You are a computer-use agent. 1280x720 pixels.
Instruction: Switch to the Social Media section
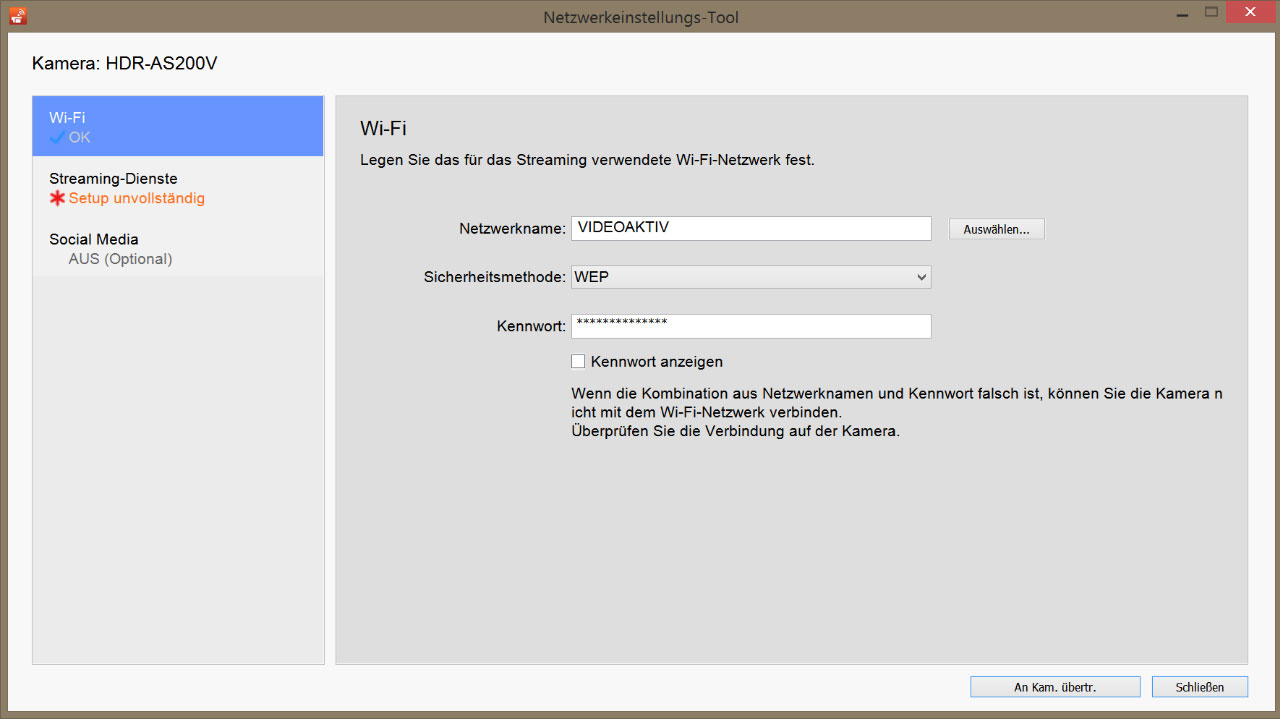pyautogui.click(x=177, y=248)
